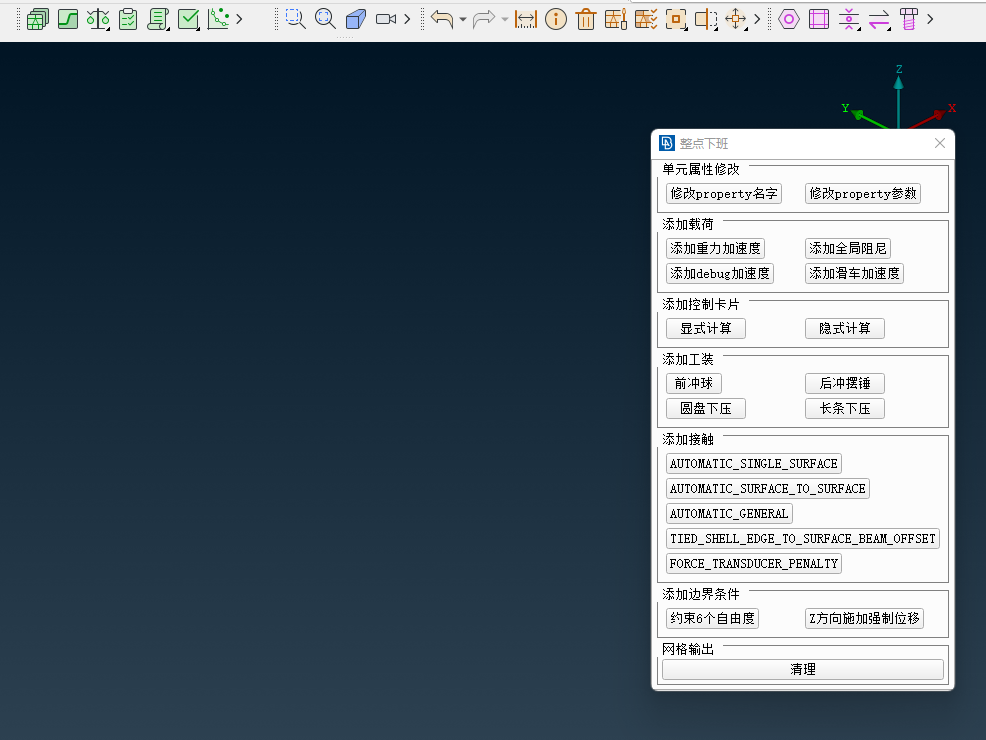Click the green clipboard checklist icon

(128, 19)
